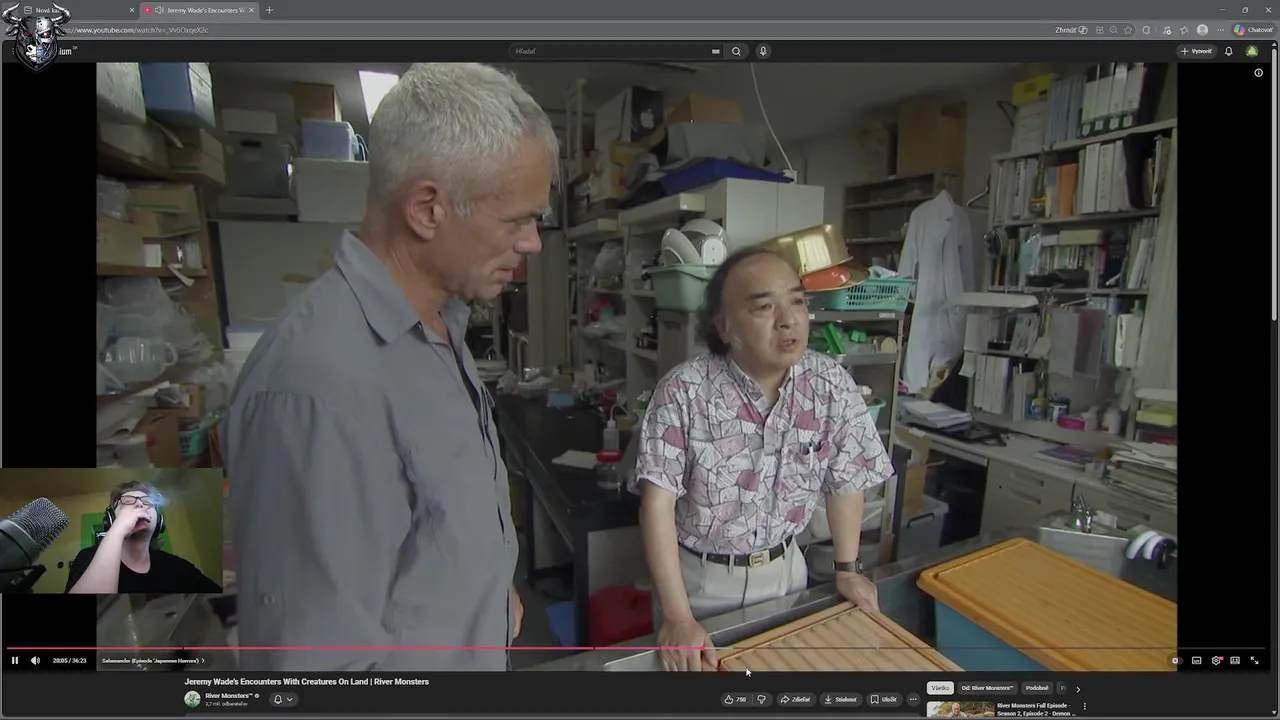Toggle the autoplay switch in the player
1280x720 pixels.
1176,660
